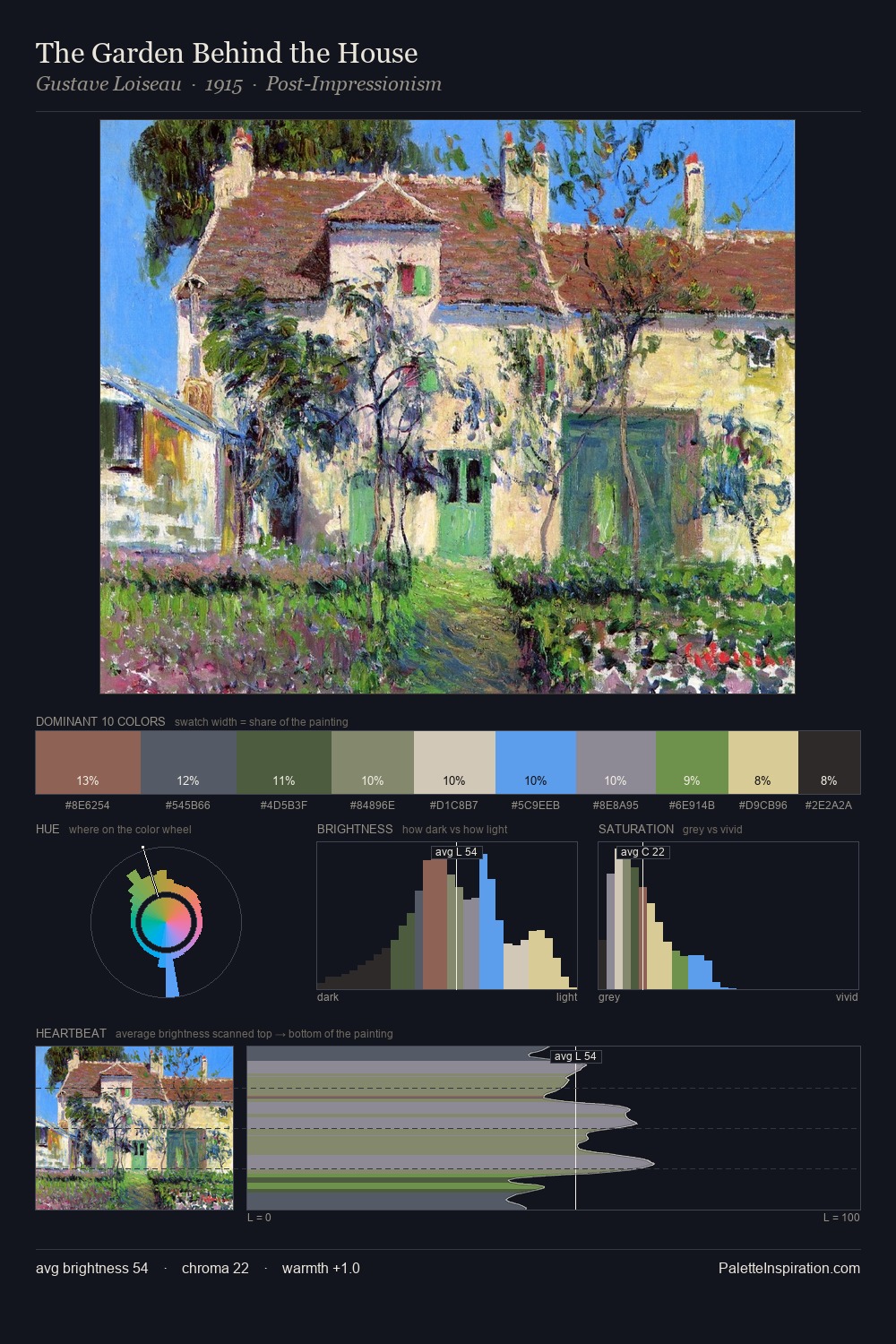Click the SATURATION section heading
Viewport: 896px width, 1344px height.
coord(636,829)
